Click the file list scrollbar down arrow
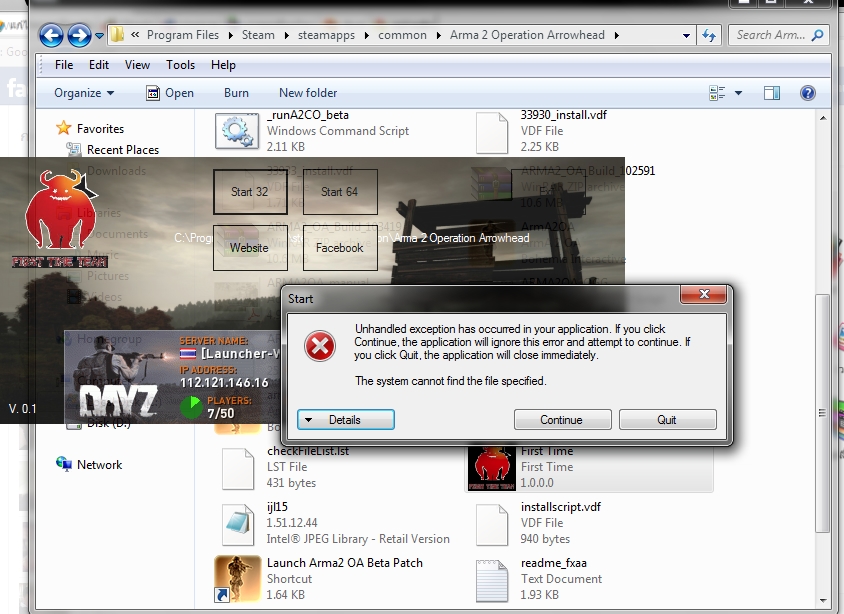The image size is (844, 614). (823, 601)
